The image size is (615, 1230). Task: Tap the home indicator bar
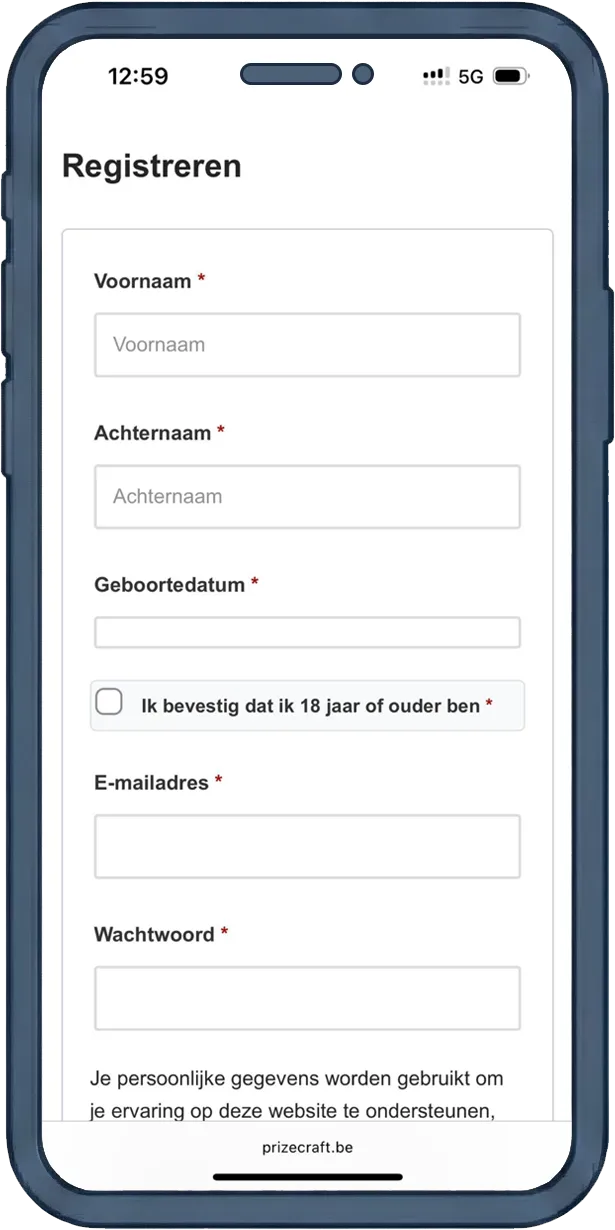[x=307, y=1177]
